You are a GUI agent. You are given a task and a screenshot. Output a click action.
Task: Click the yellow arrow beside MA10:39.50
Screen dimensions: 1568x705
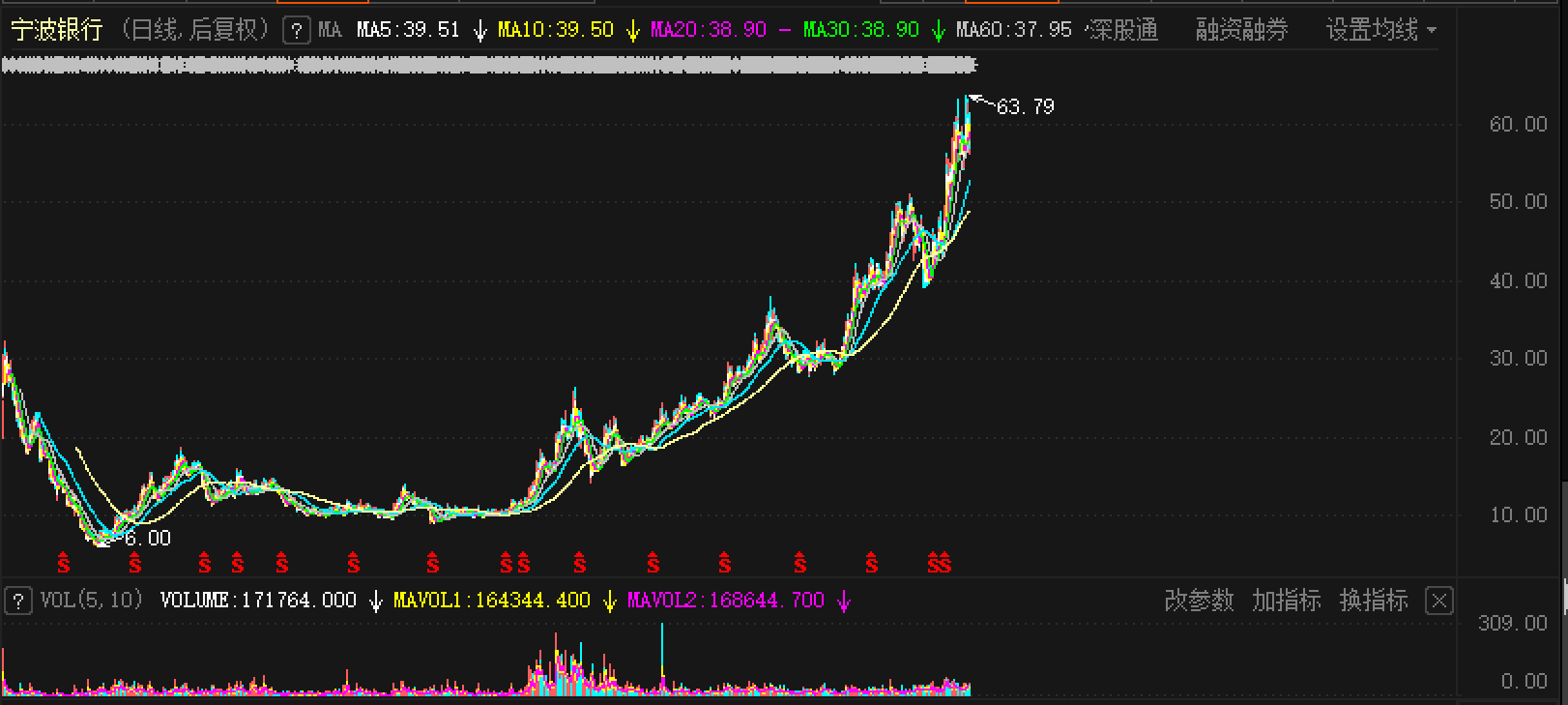coord(633,31)
